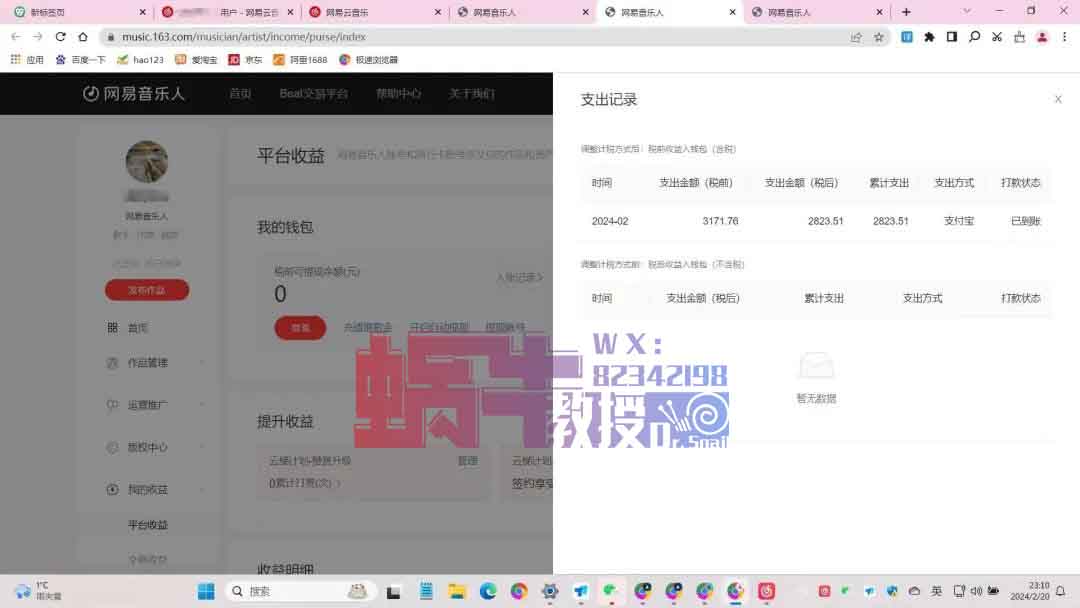Image resolution: width=1080 pixels, height=608 pixels.
Task: Open the browser extensions puzzle icon
Action: pyautogui.click(x=929, y=37)
